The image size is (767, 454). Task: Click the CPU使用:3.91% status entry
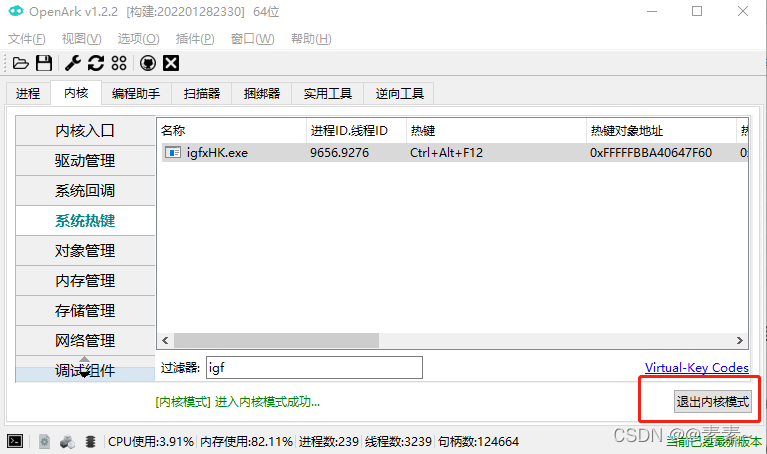click(151, 442)
